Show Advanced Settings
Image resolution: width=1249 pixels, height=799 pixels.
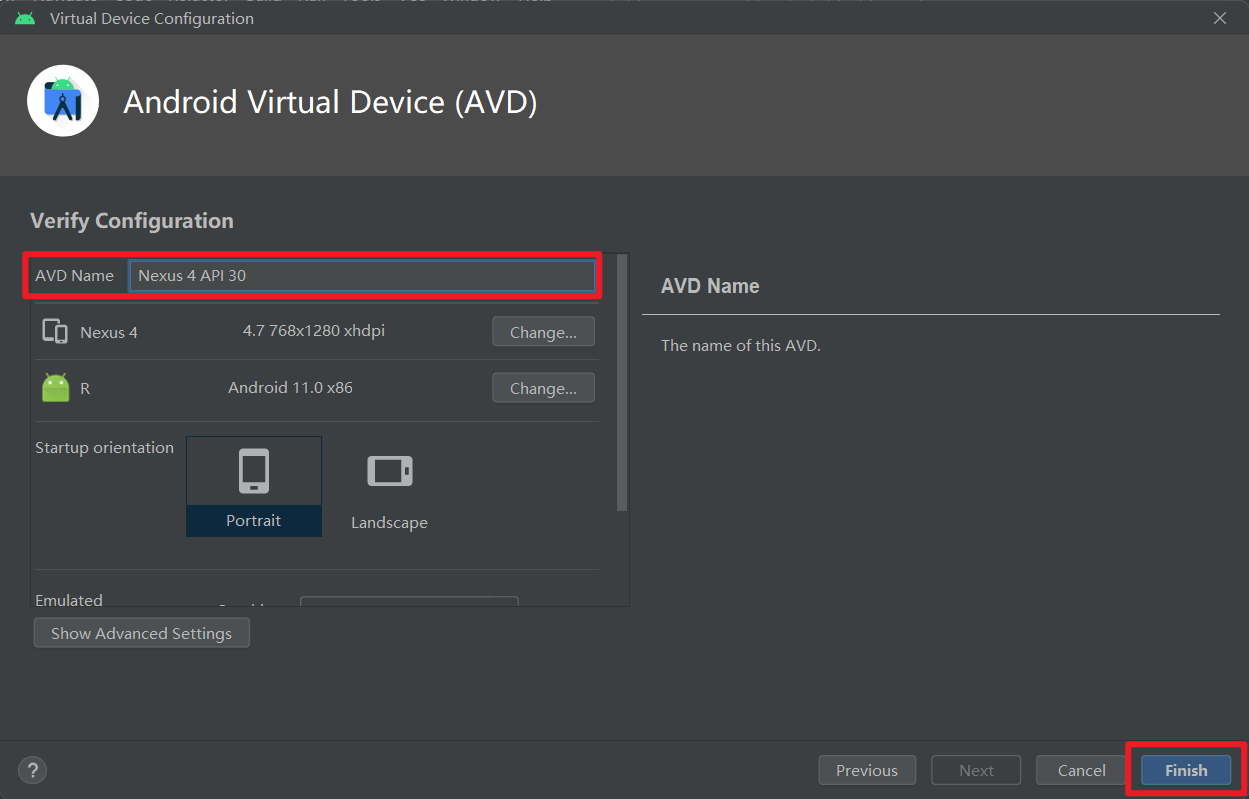(x=141, y=633)
